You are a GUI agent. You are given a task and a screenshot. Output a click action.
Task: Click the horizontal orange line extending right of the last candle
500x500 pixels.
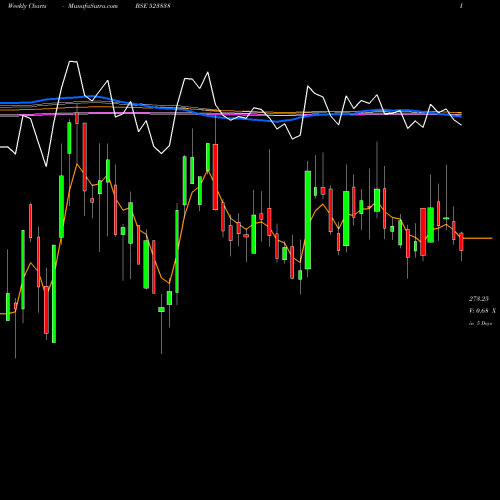point(478,238)
